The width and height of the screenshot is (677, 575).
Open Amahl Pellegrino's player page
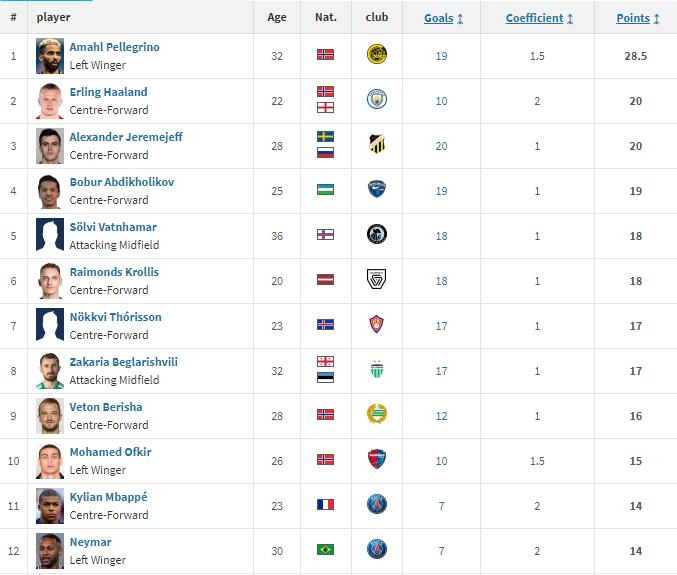(114, 47)
